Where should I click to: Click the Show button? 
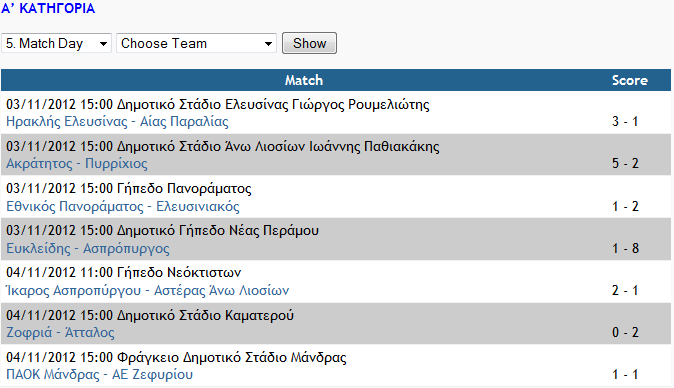309,43
